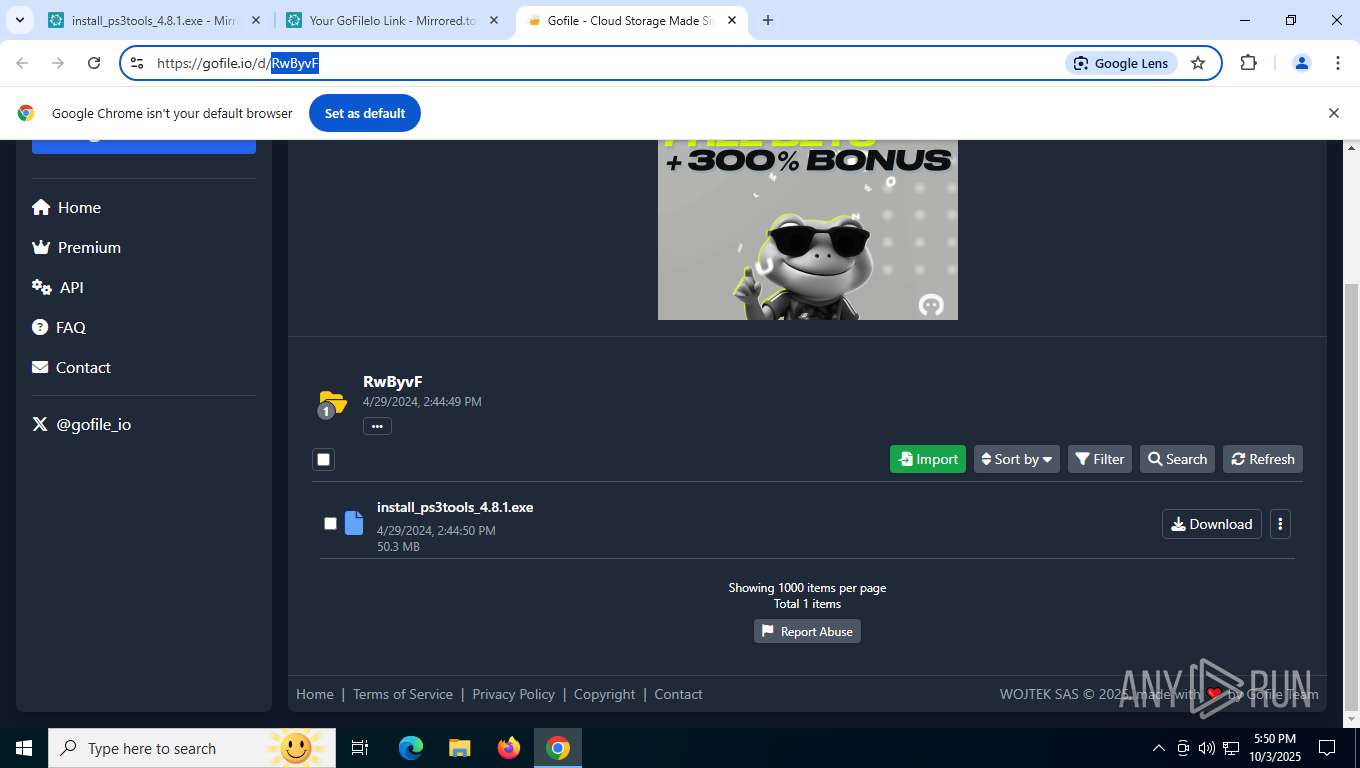Tick the install_ps3tools_4.8.1.exe checkbox

point(330,523)
